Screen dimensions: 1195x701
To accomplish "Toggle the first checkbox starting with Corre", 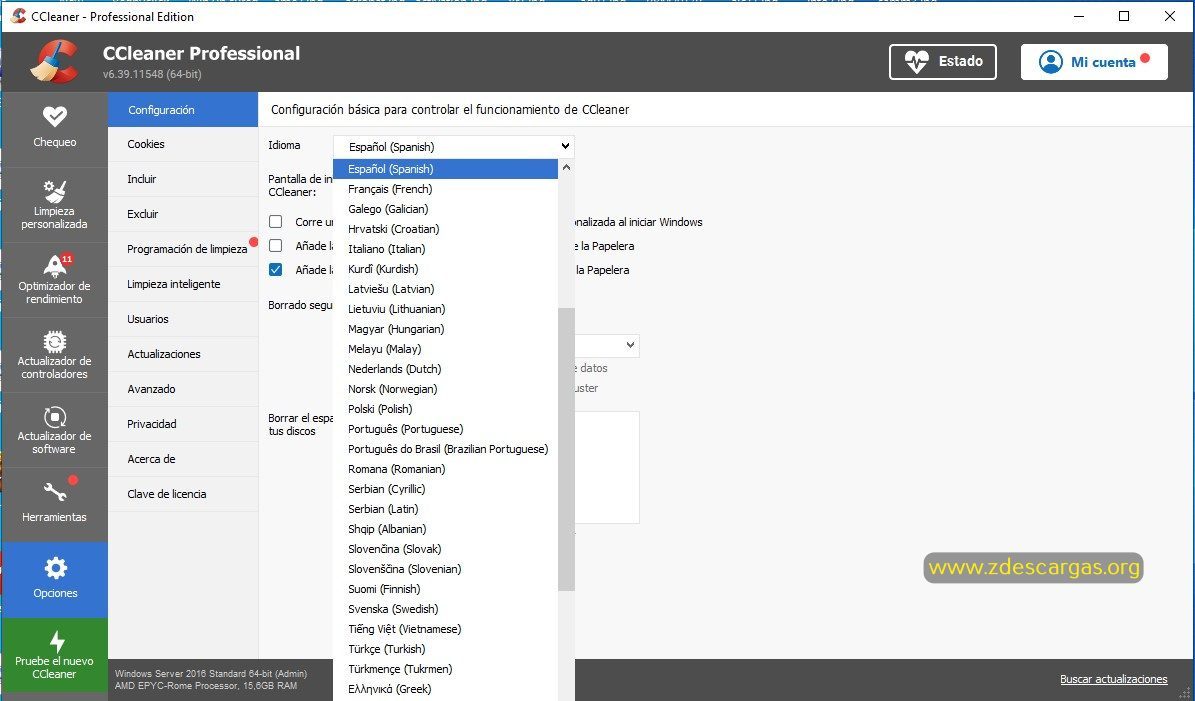I will point(276,222).
